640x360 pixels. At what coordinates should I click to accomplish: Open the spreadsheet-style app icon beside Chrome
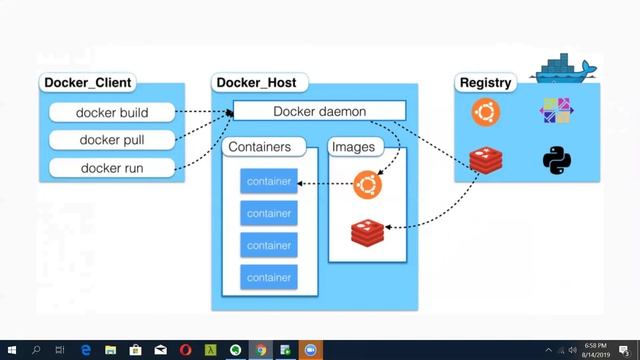tap(285, 350)
